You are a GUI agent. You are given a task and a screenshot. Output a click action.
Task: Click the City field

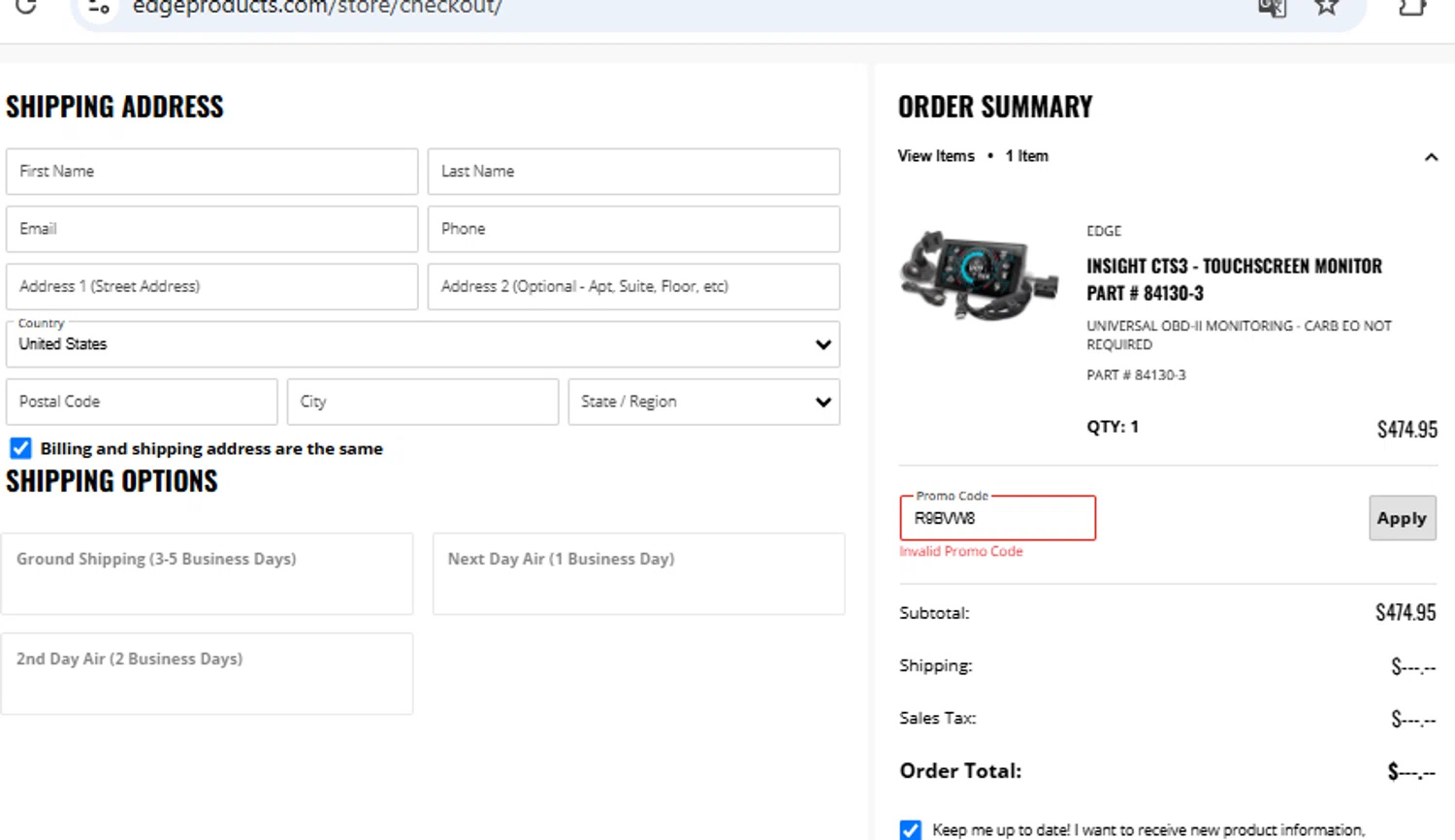pos(423,402)
